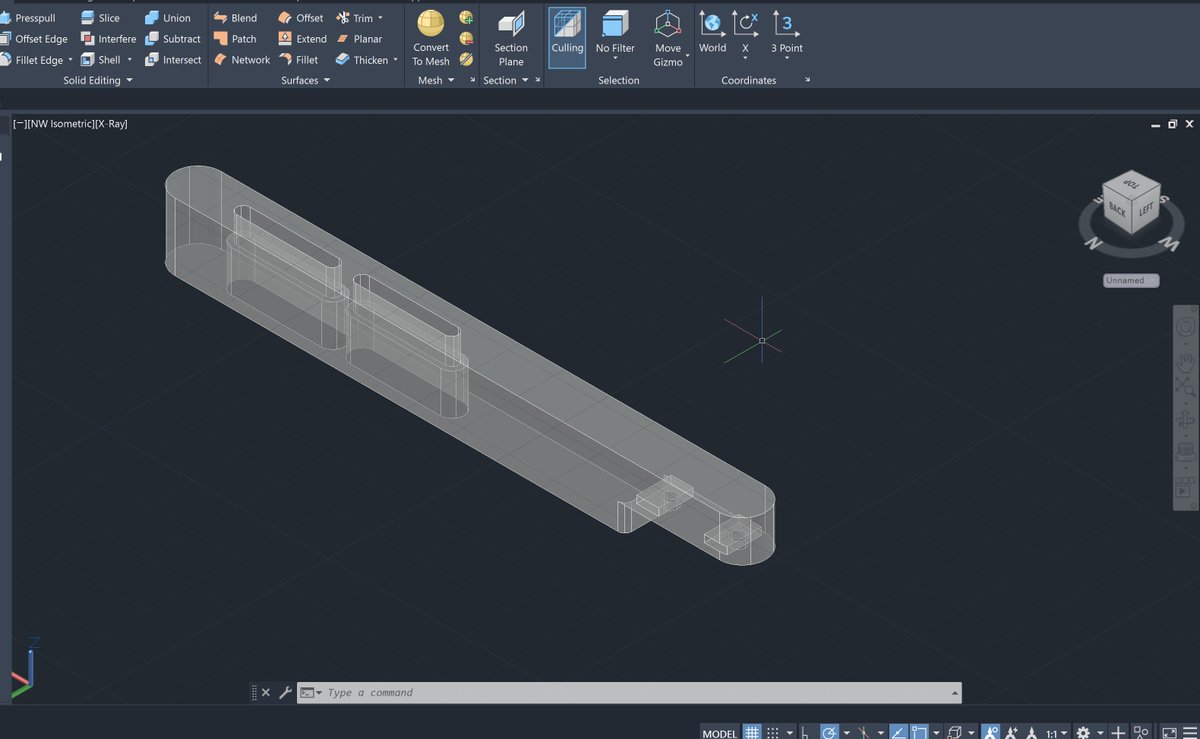Screen dimensions: 1200x739
Task: Activate the Slice solid tool
Action: pos(100,18)
